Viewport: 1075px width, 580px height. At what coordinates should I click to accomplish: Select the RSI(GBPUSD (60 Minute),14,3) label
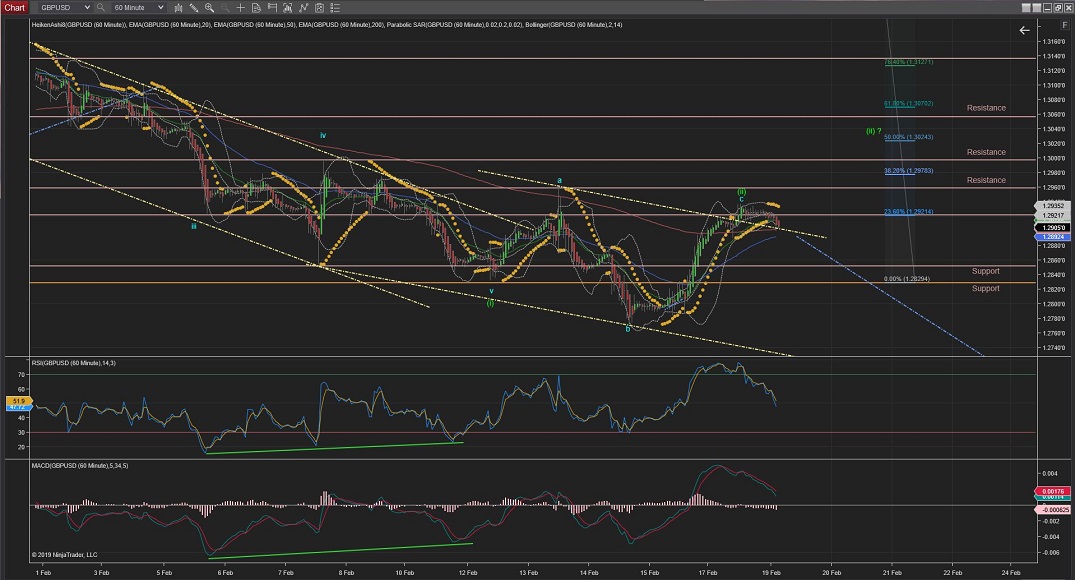73,363
